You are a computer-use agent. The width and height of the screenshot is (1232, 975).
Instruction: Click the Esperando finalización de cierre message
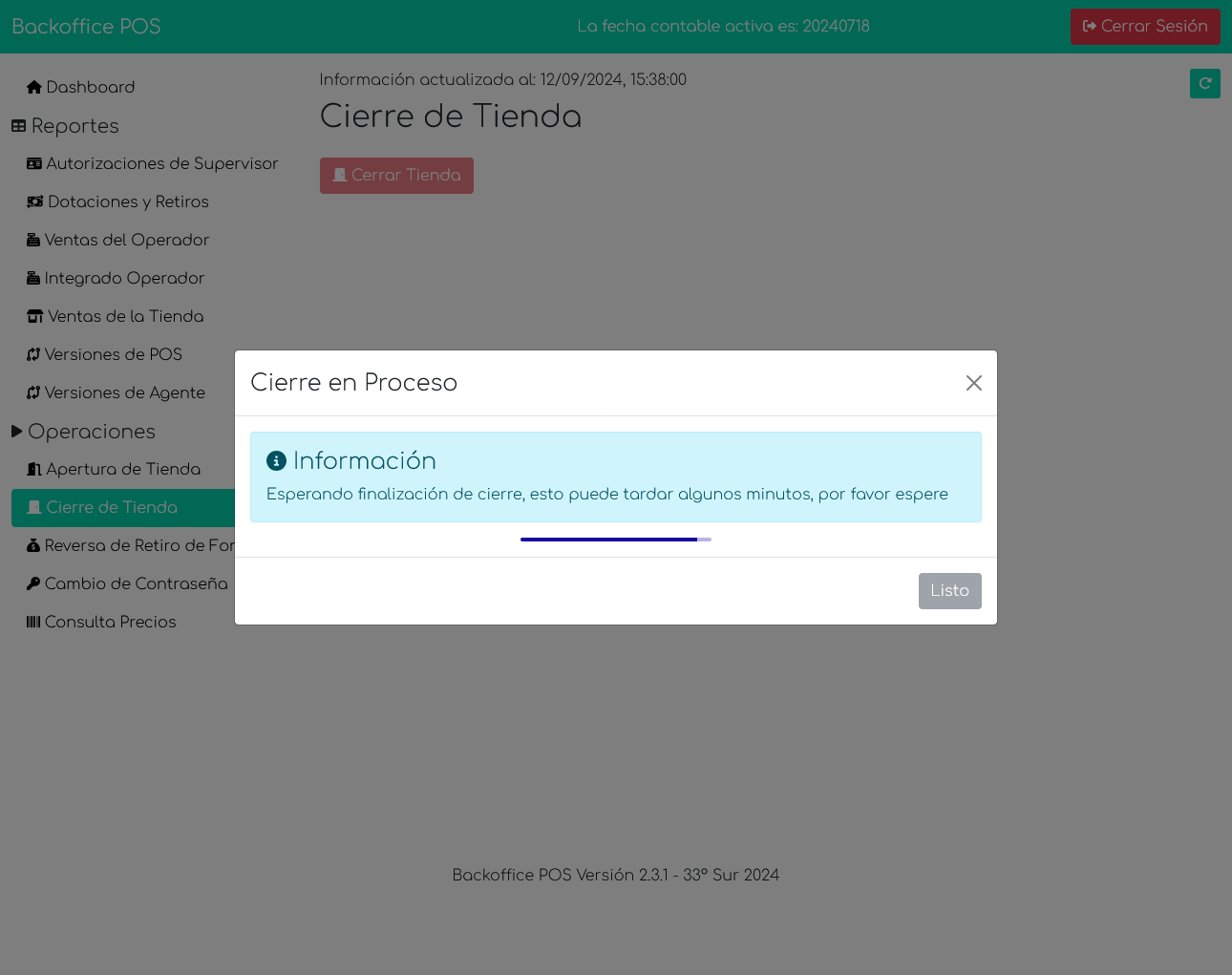pyautogui.click(x=607, y=495)
